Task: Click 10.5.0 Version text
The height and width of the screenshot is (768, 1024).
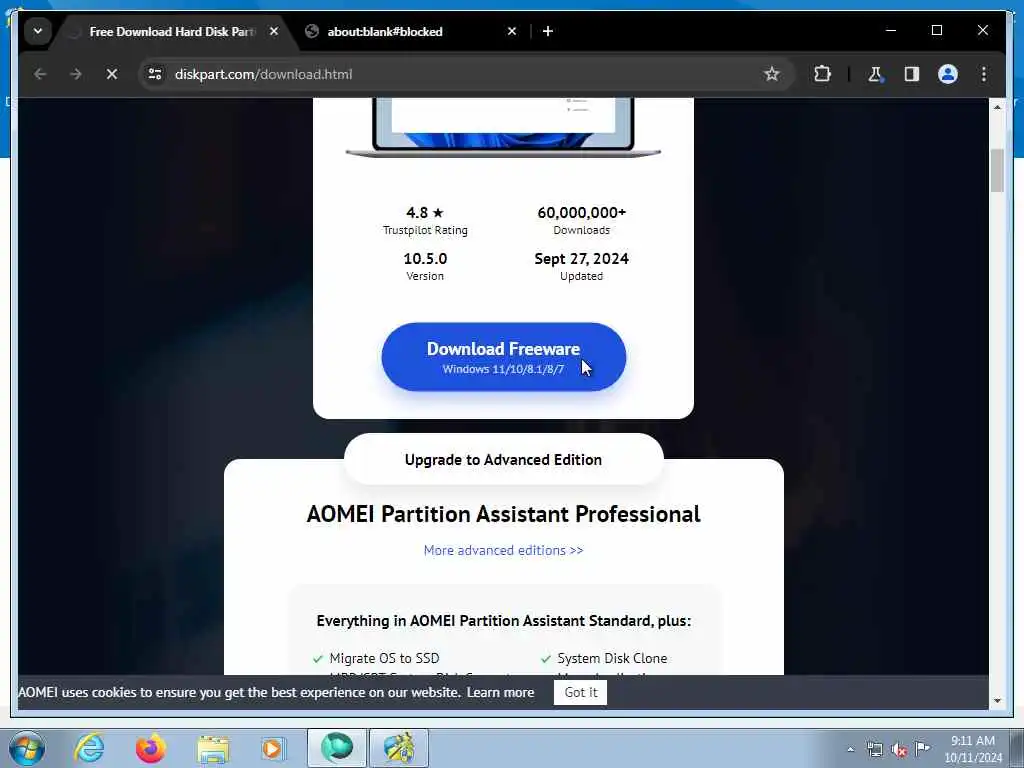Action: 425,266
